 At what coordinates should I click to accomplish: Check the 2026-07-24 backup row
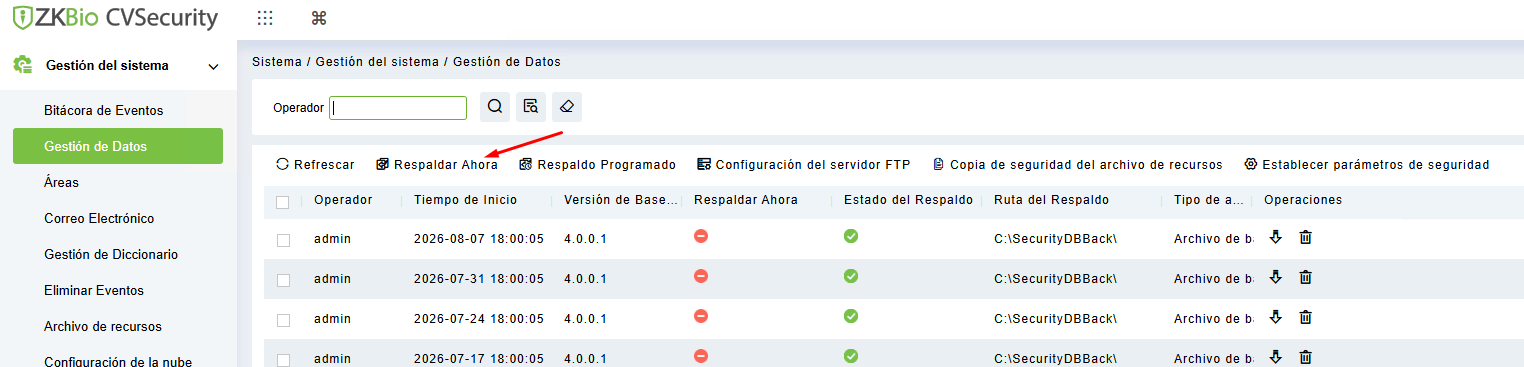pos(283,320)
